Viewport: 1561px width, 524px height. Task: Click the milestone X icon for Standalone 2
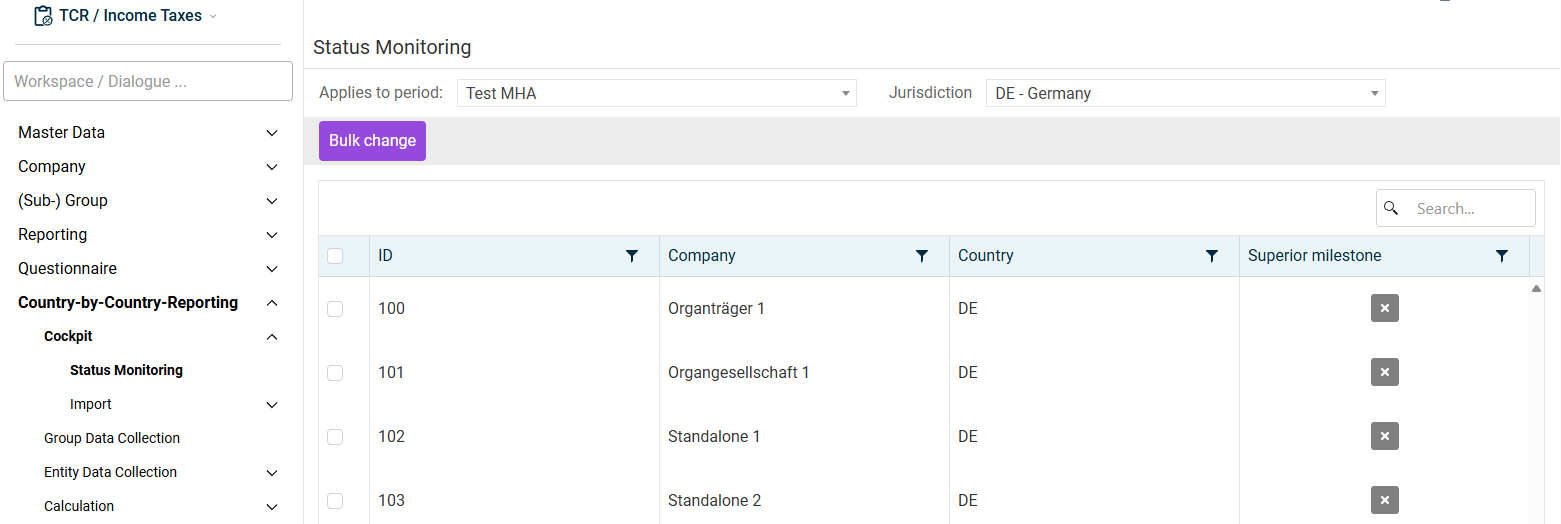tap(1384, 500)
